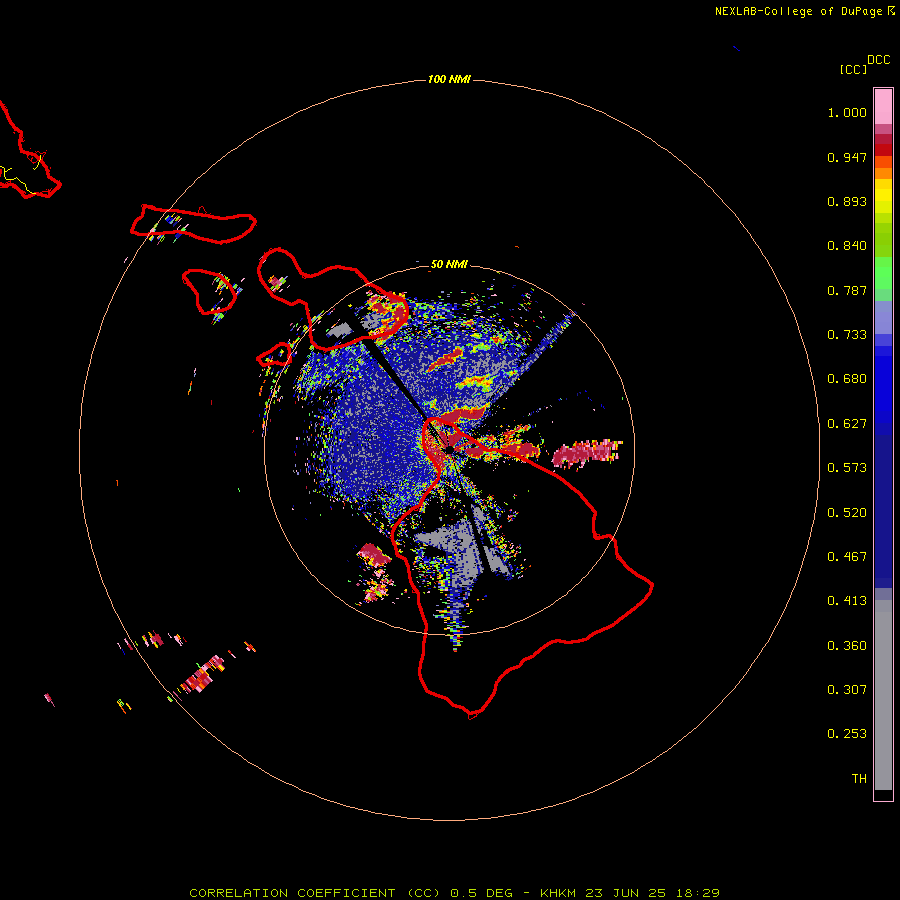900x900 pixels.
Task: Pick the gray color band near 0.307
Action: tap(883, 695)
